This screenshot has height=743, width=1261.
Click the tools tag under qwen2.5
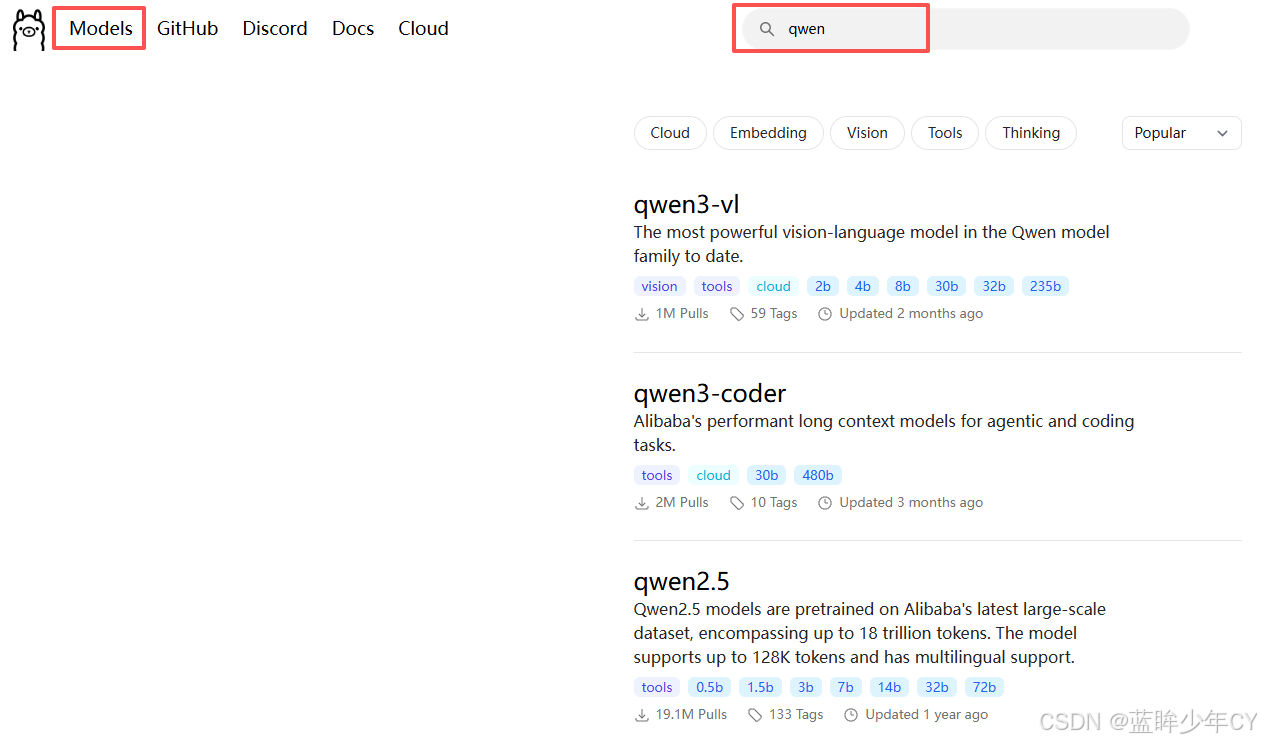[x=657, y=687]
